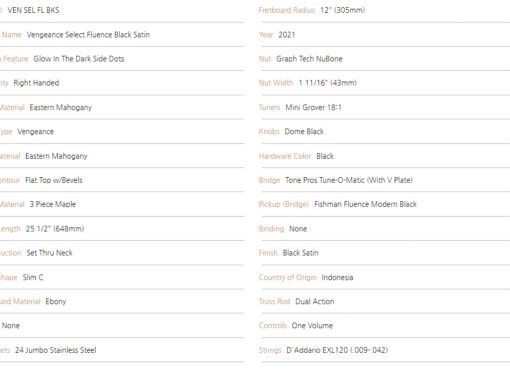Click the 24 Jumbo Stainless Steel frets value
This screenshot has height=382, width=510.
point(56,350)
